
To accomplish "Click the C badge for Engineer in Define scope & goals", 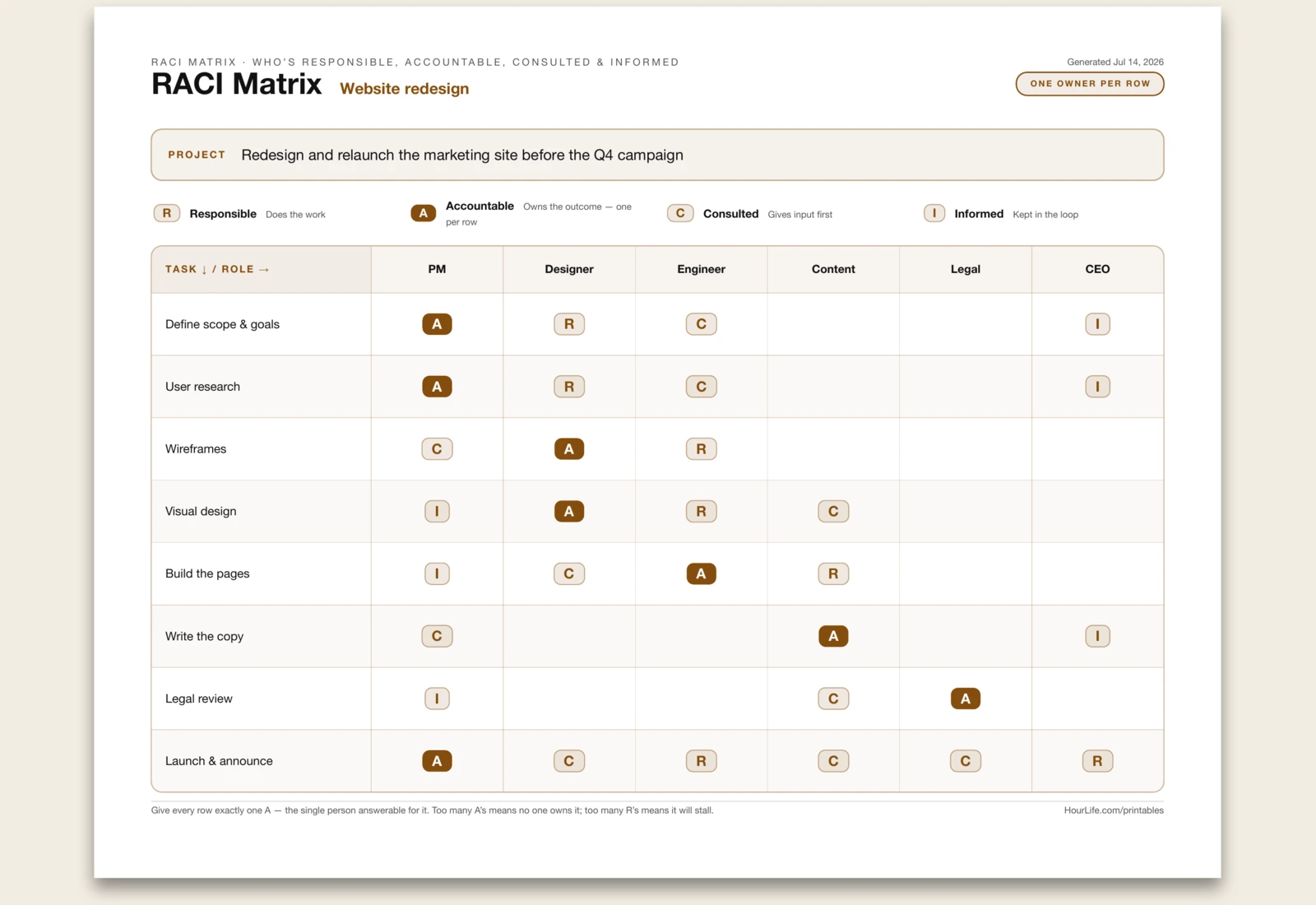I will pyautogui.click(x=702, y=324).
